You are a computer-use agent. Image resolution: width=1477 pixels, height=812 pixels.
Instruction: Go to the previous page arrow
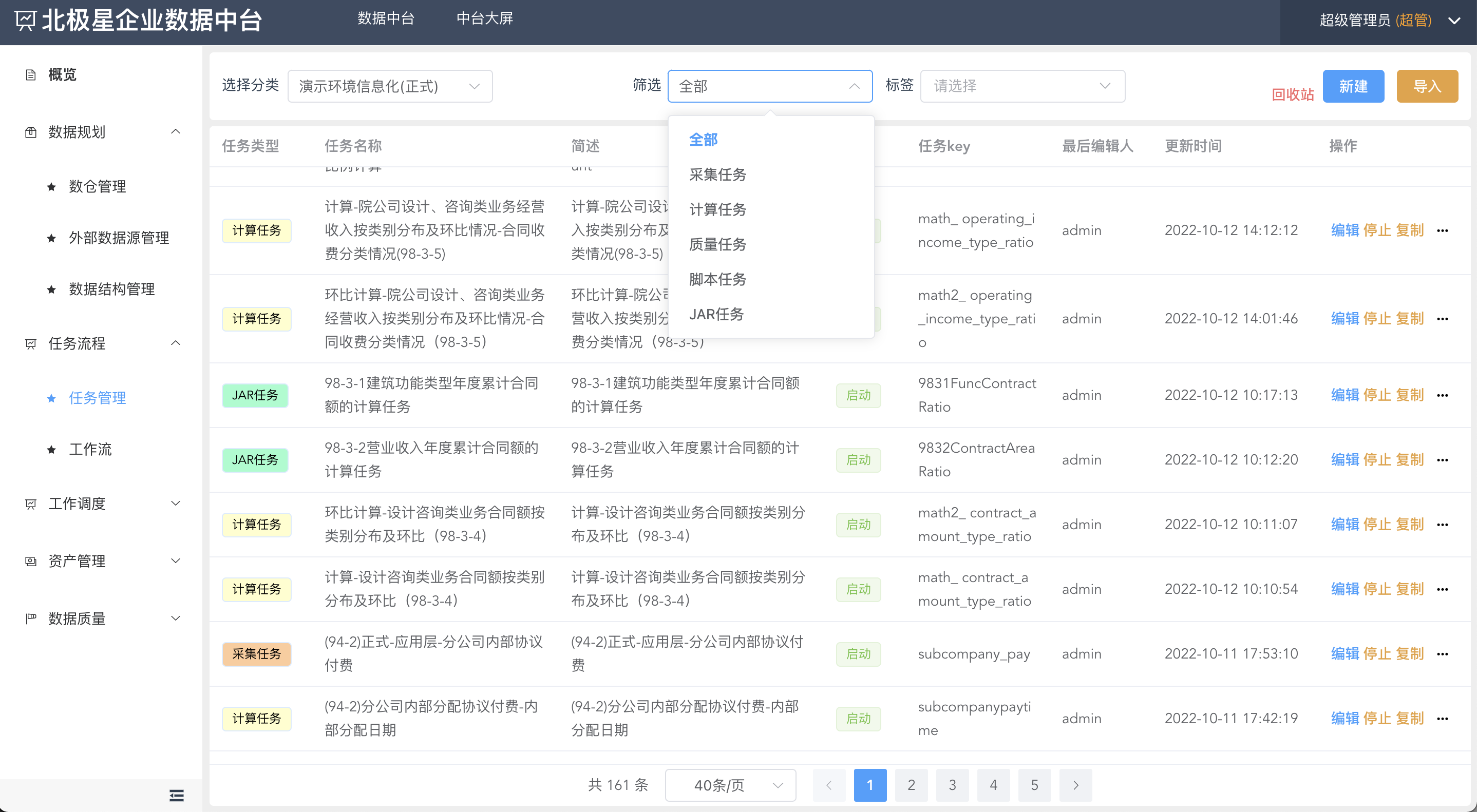tap(828, 785)
